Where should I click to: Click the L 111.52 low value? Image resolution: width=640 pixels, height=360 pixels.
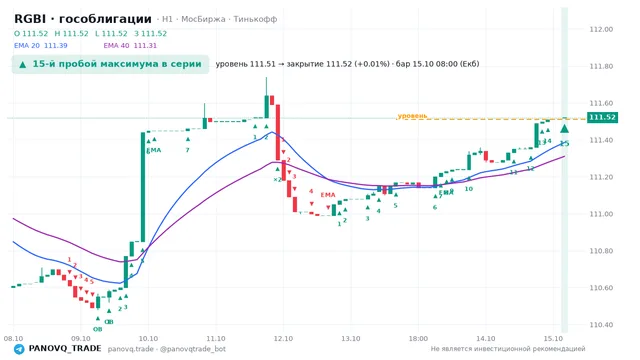pos(111,33)
